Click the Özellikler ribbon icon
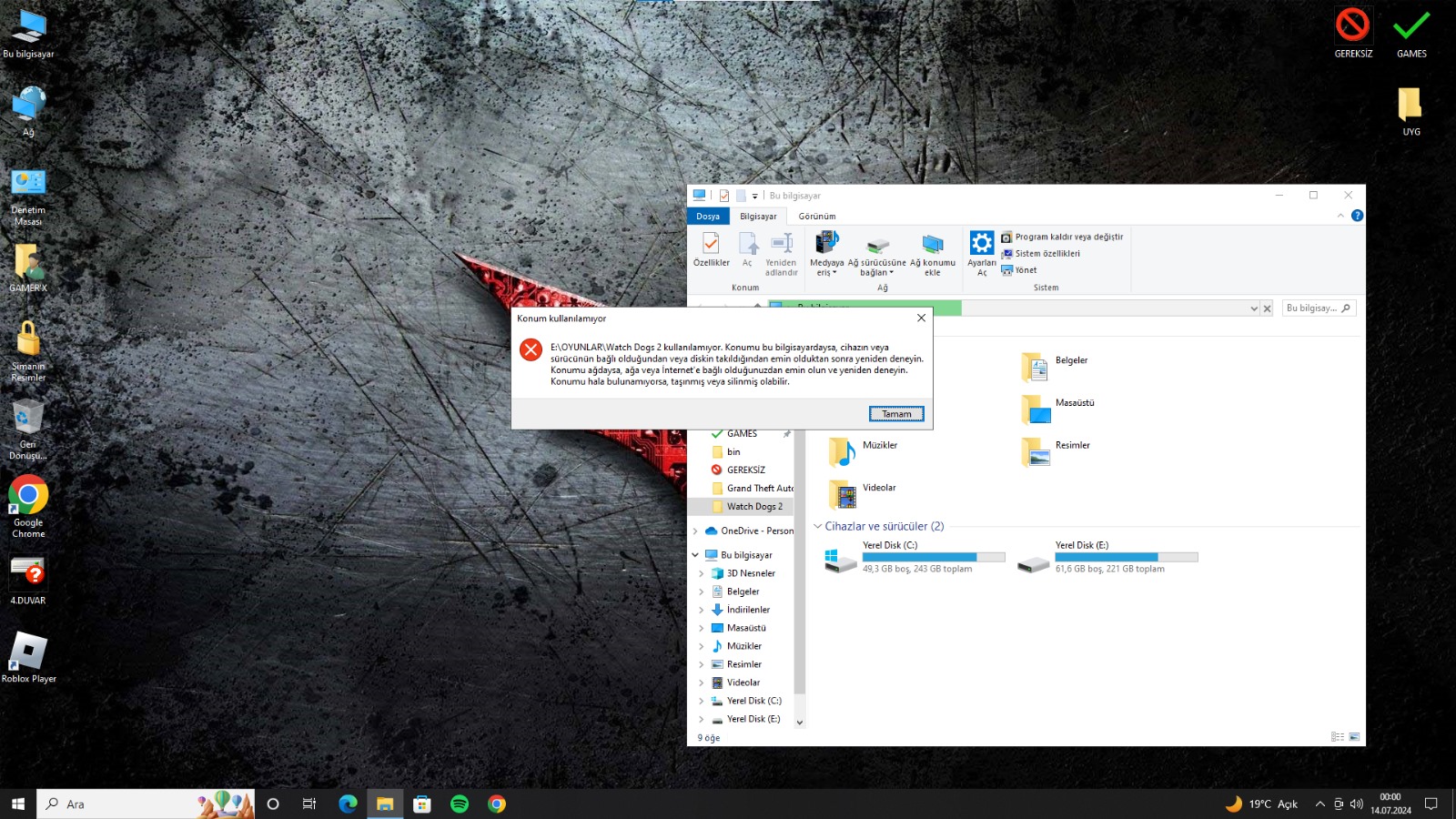Viewport: 1456px width, 819px height. pyautogui.click(x=711, y=249)
